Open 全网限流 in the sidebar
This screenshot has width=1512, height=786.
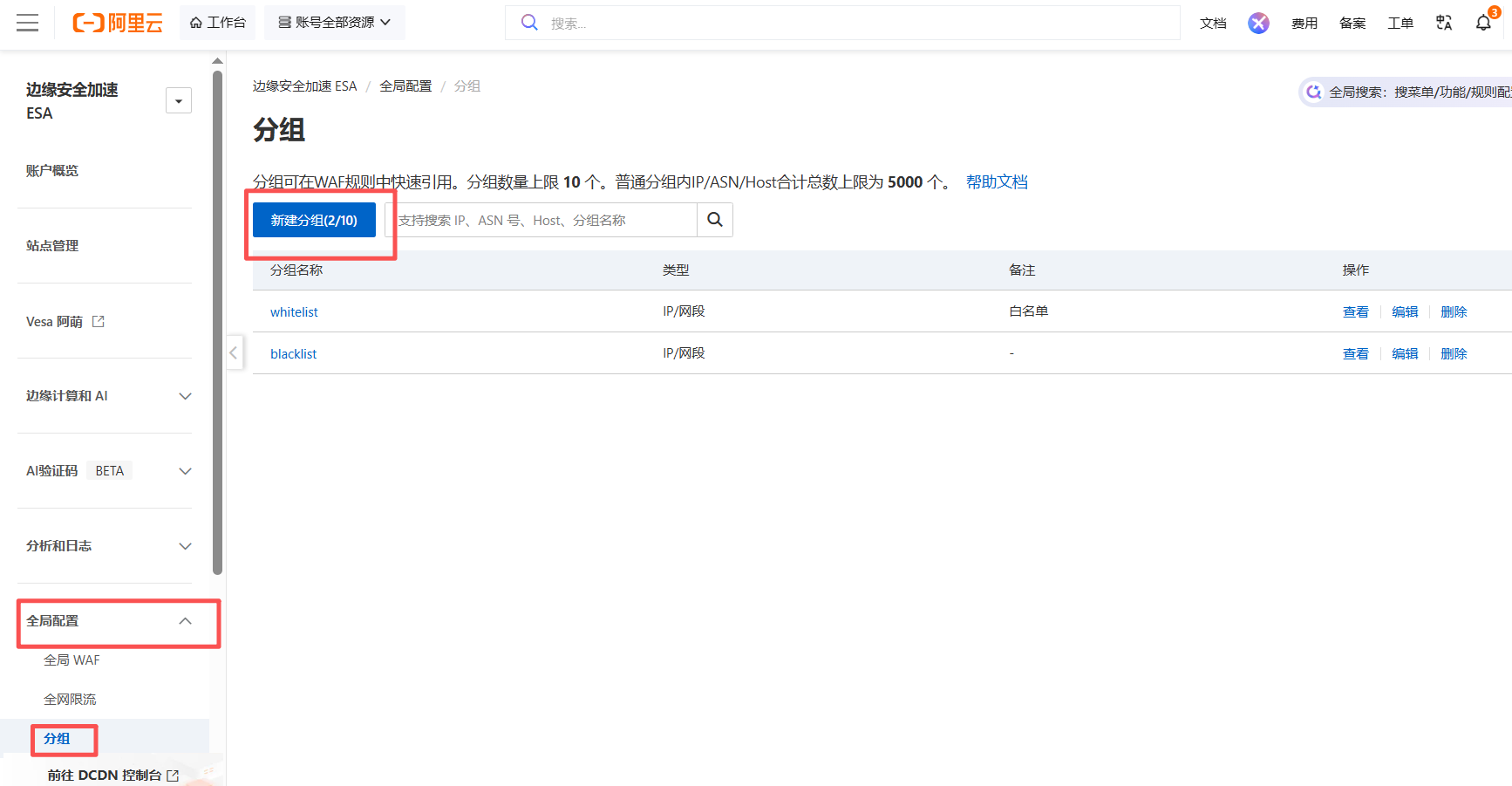(70, 700)
